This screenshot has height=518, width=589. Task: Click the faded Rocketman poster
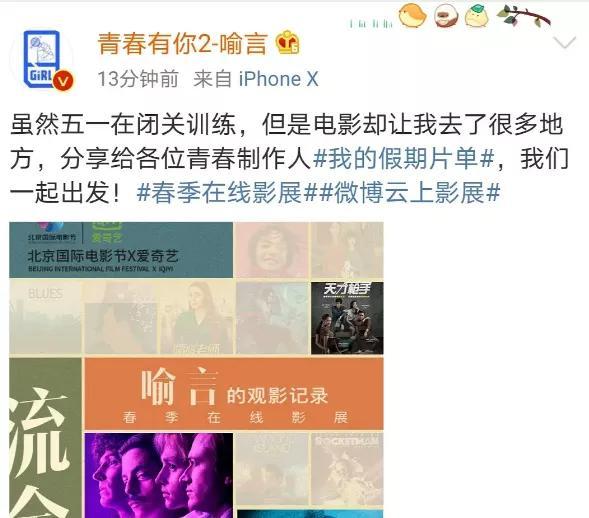point(347,469)
